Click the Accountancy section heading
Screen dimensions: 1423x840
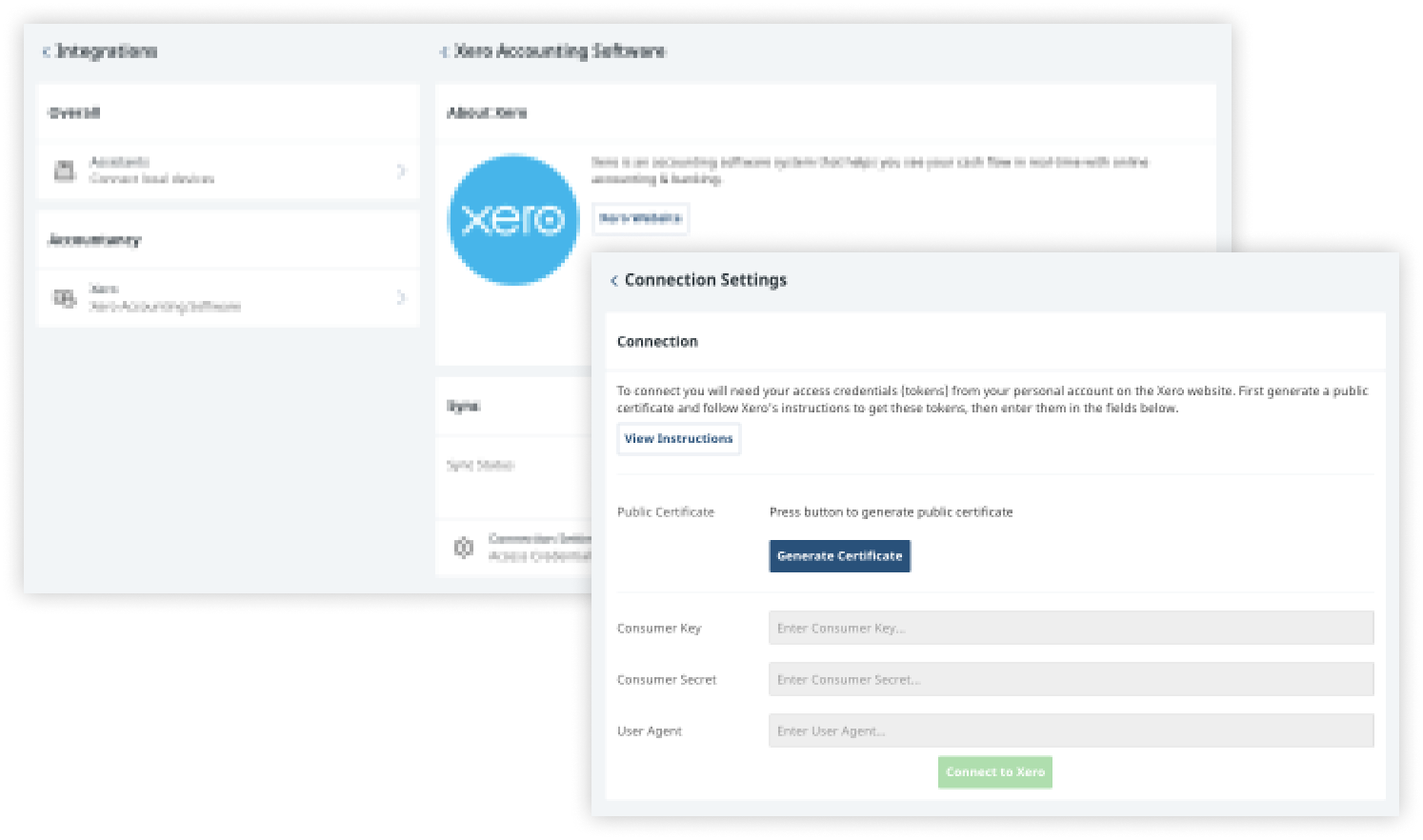click(94, 240)
